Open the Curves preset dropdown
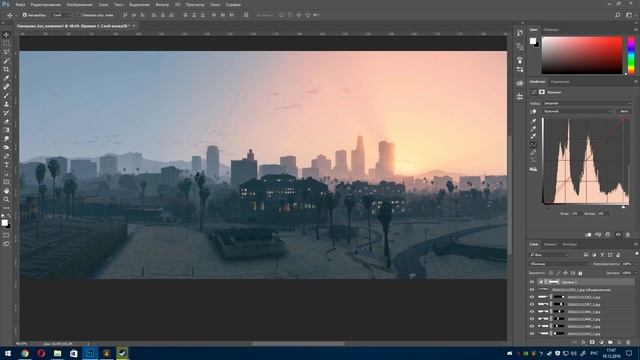Screen dimensions: 640x360 [x=587, y=103]
